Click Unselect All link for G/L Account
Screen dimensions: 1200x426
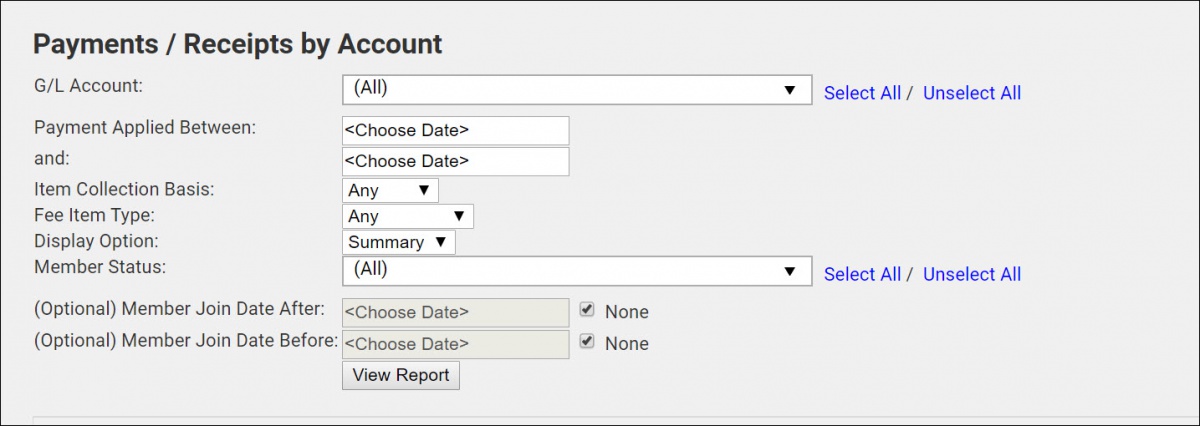tap(971, 93)
